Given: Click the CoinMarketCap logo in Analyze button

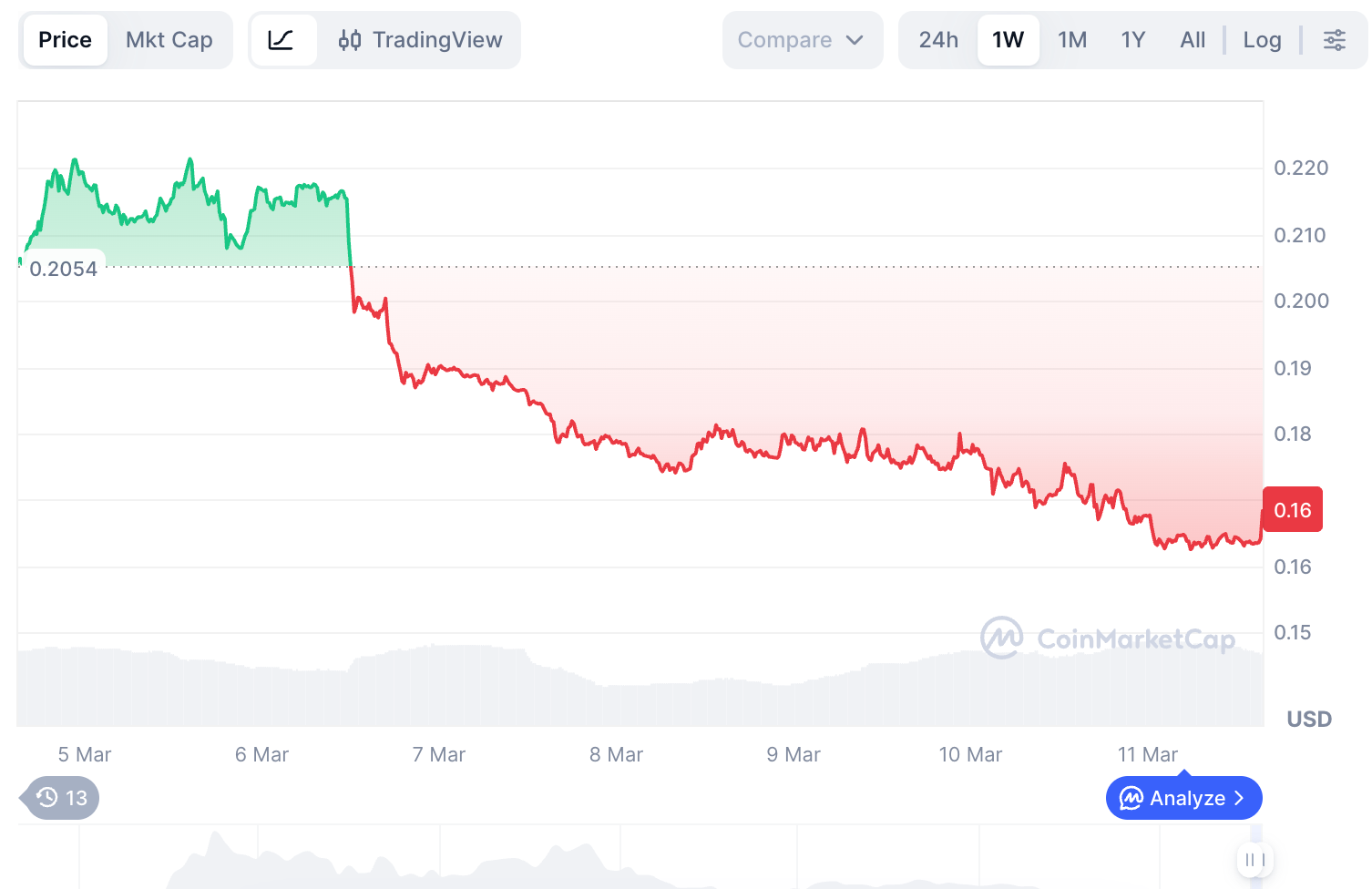Looking at the screenshot, I should click(x=1131, y=798).
